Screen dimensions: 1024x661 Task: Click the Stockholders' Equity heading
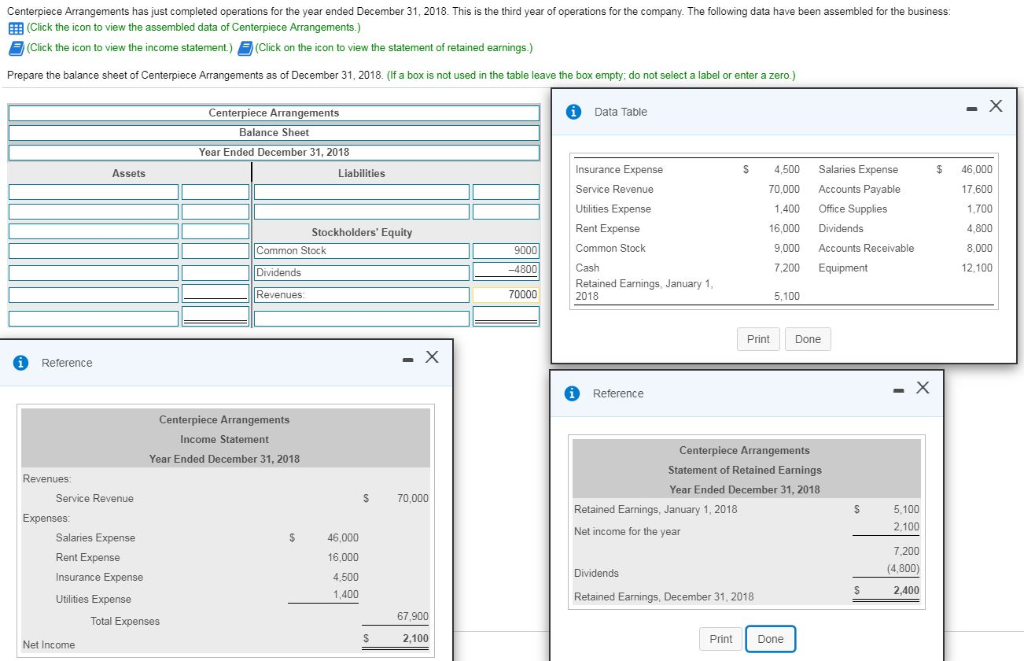(362, 232)
